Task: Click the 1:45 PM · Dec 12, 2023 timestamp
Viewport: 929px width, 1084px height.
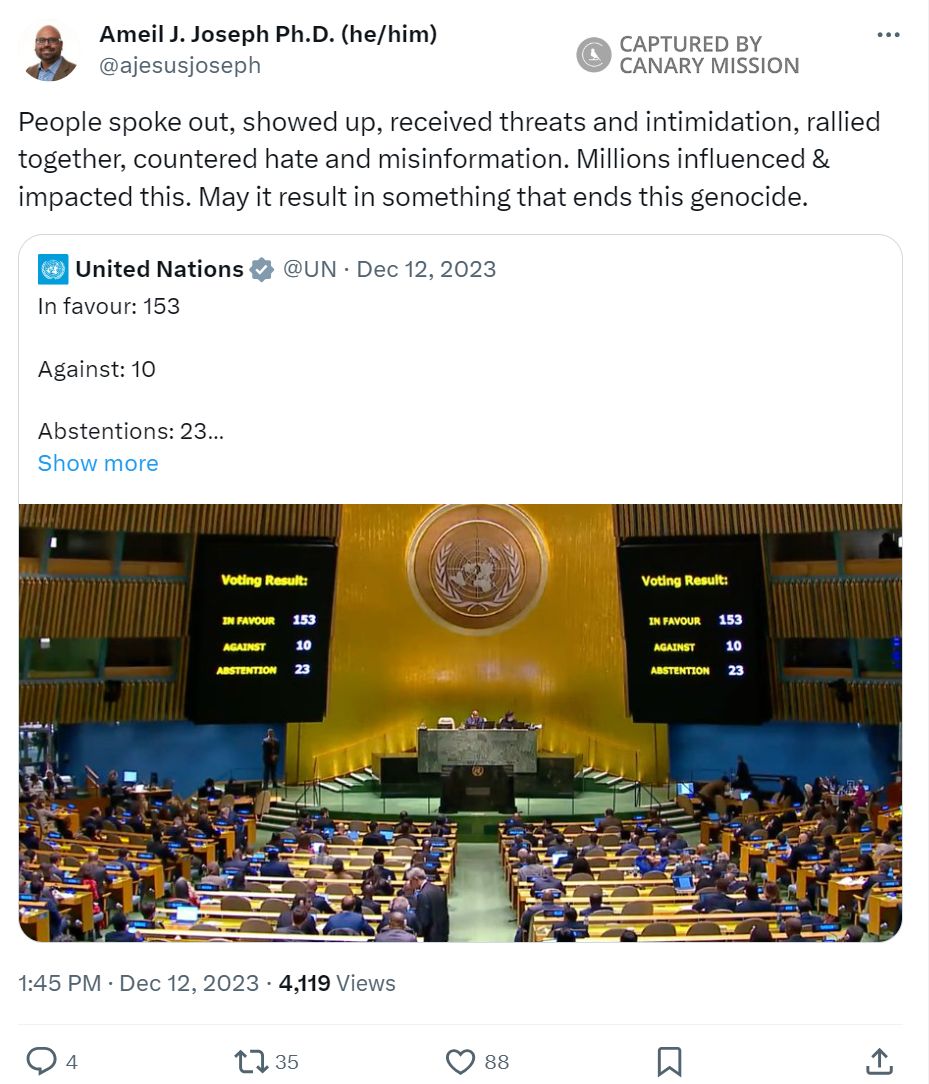Action: (x=139, y=983)
